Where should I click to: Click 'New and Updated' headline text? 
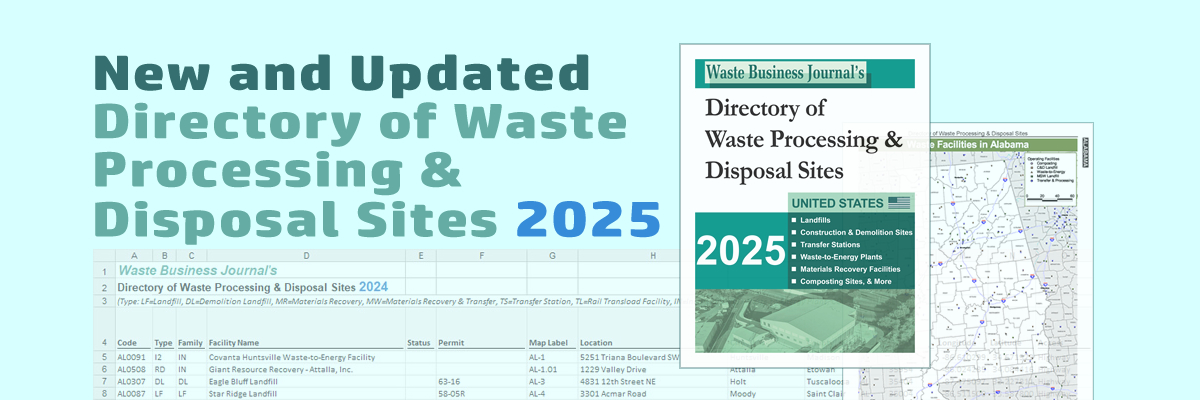point(342,74)
